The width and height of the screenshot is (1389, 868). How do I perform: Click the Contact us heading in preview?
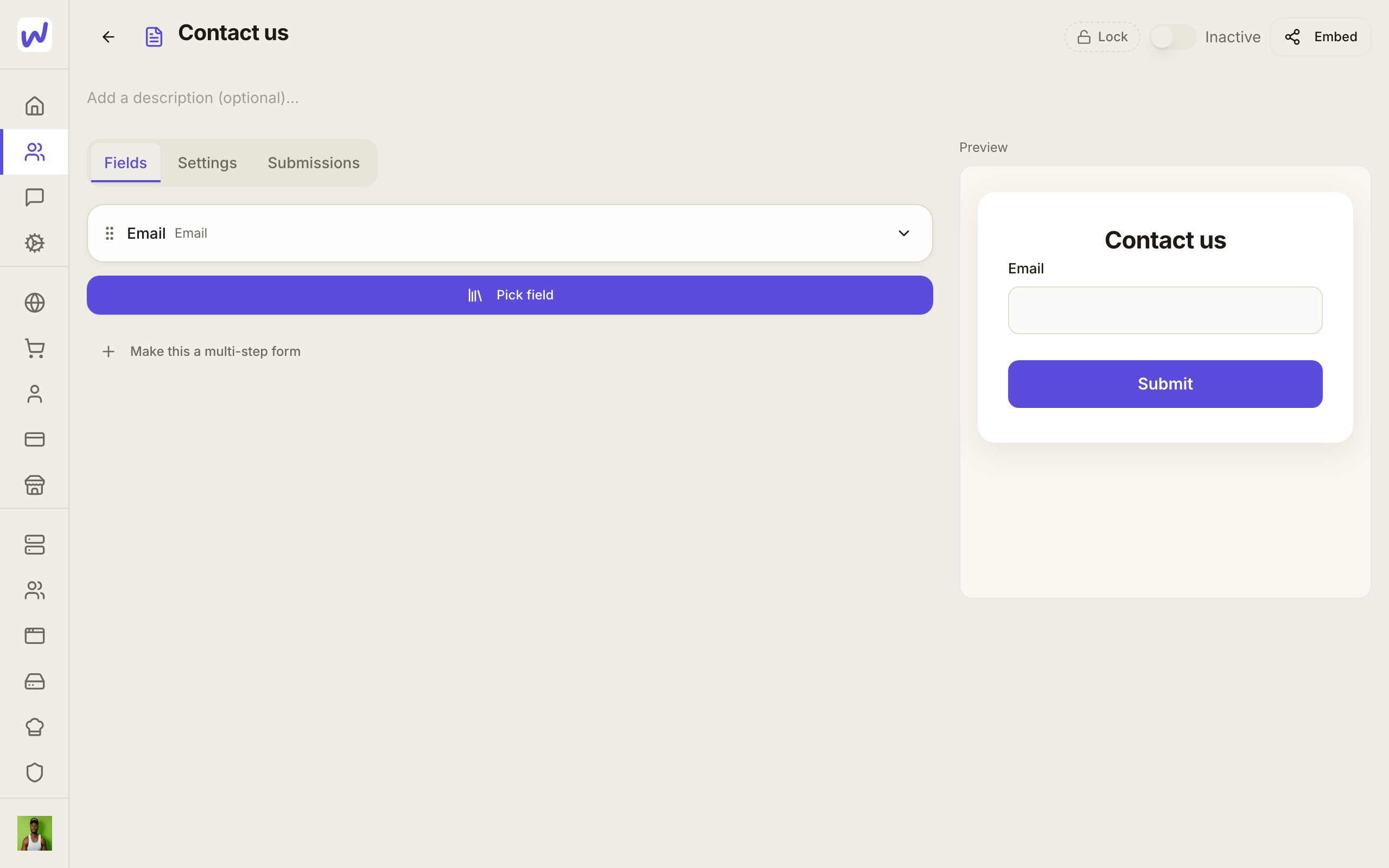1165,240
